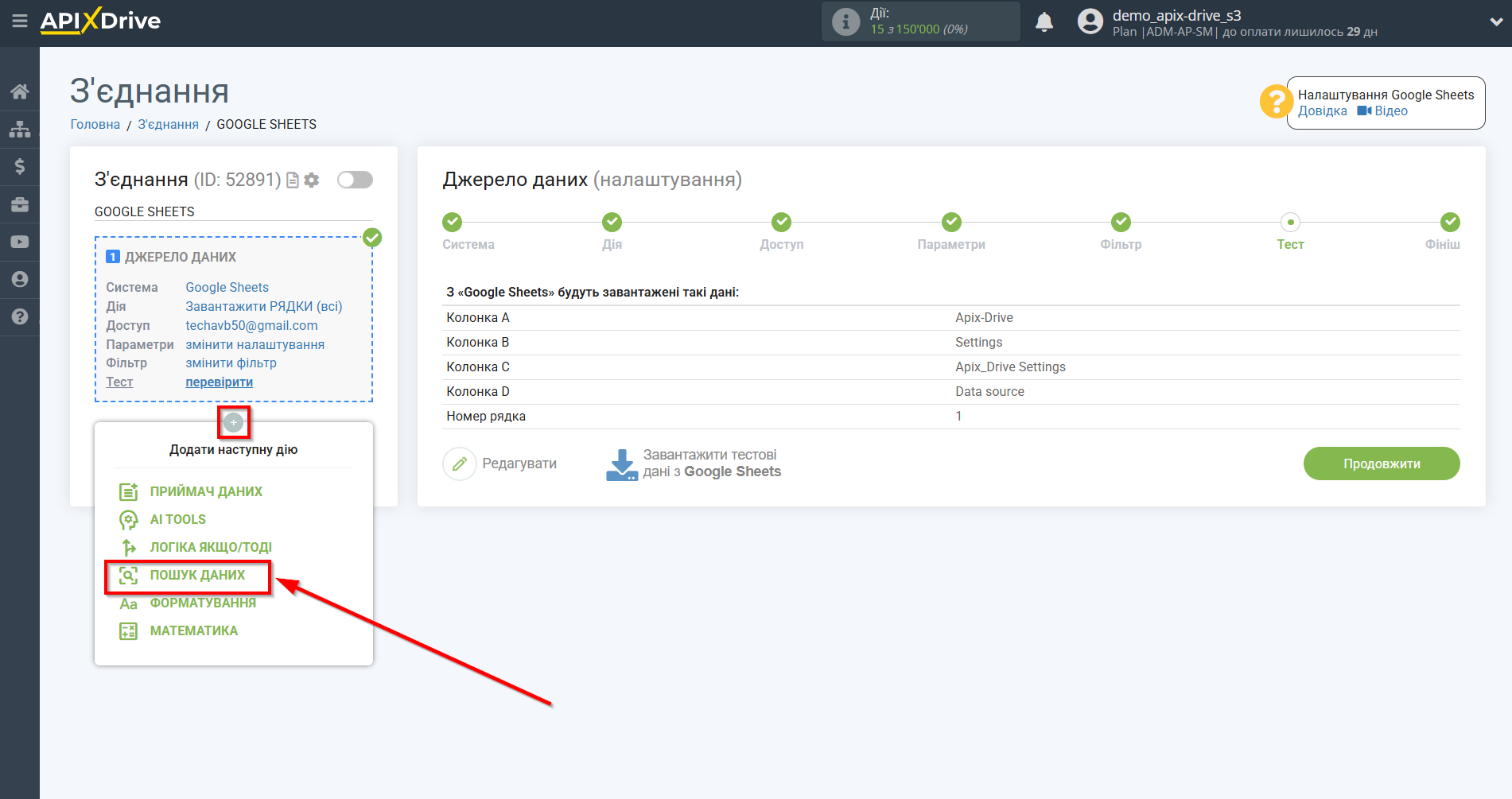This screenshot has height=799, width=1512.
Task: Open the home icon in sidebar
Action: (20, 91)
